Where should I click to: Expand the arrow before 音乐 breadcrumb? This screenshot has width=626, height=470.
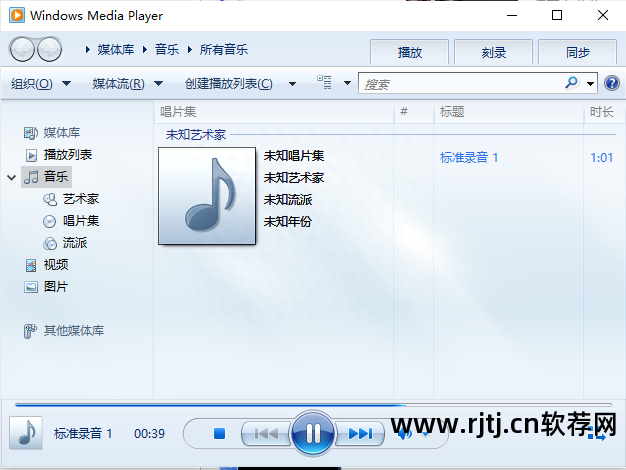145,50
